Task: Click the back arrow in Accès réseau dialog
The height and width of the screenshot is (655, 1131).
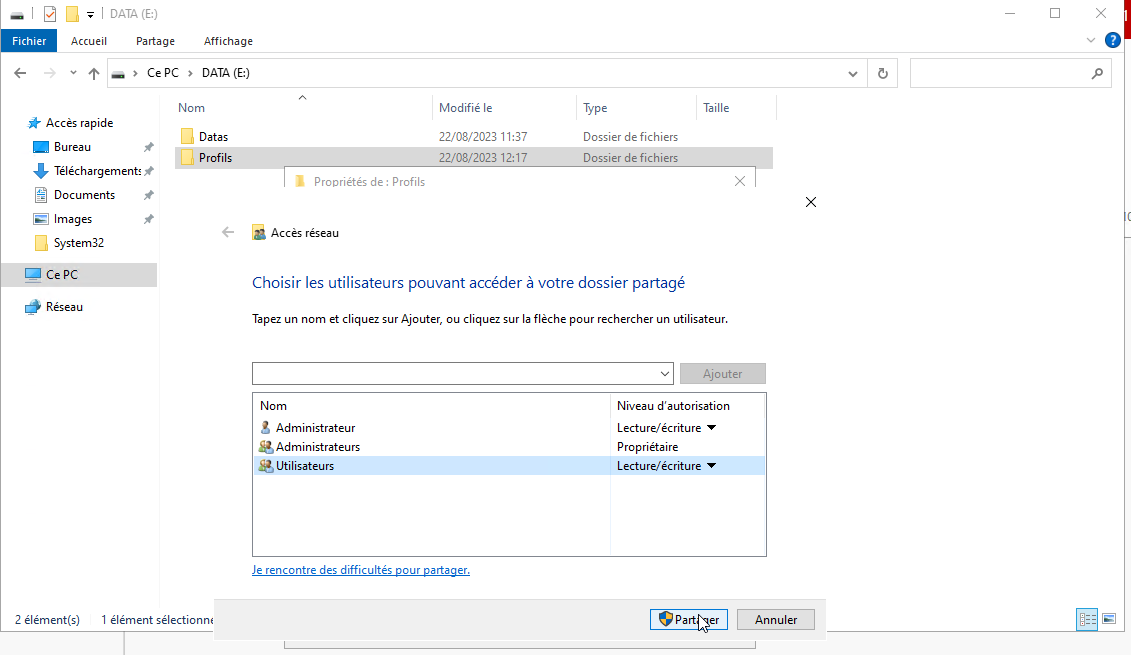Action: [x=228, y=232]
